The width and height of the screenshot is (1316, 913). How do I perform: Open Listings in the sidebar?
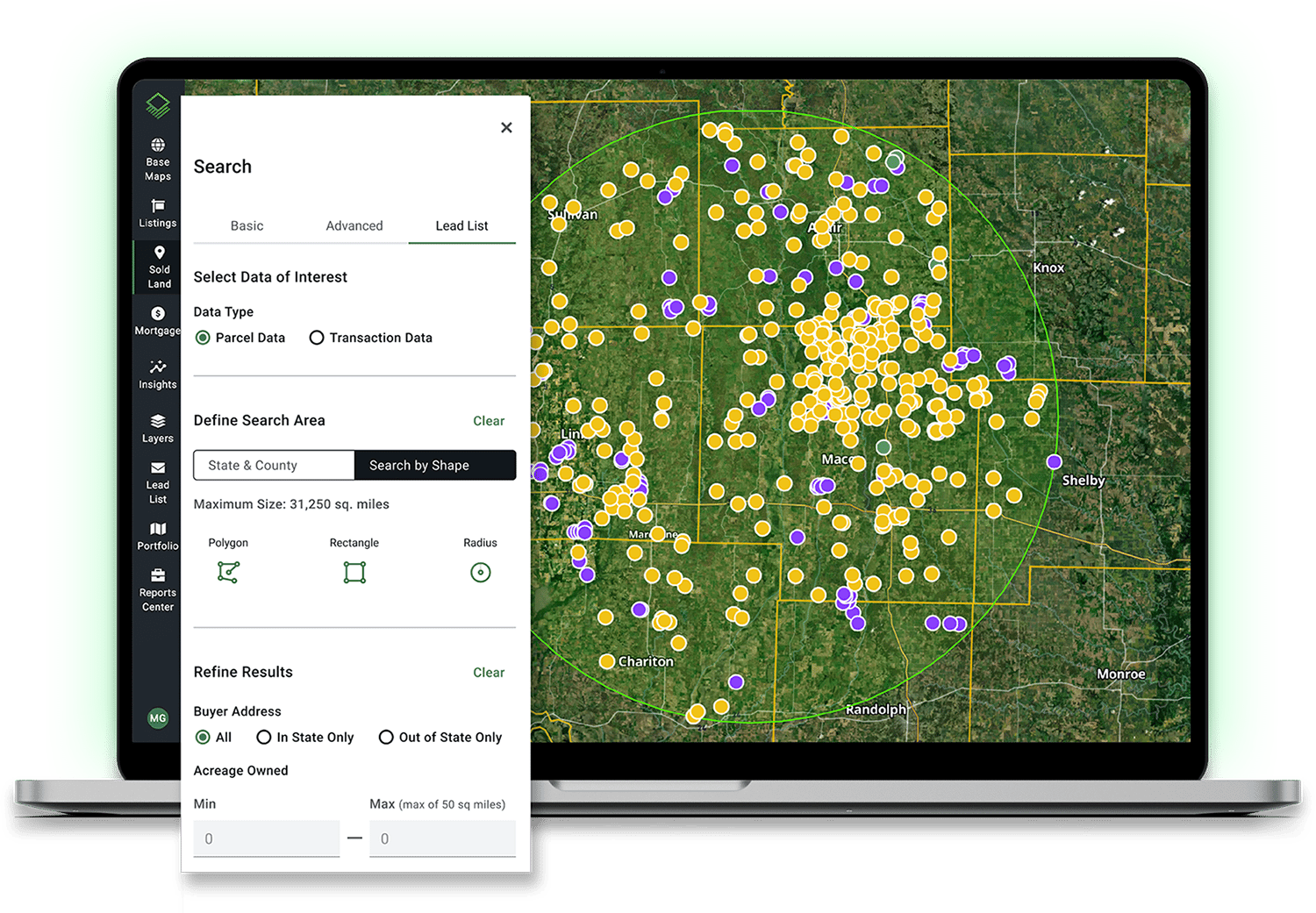(158, 213)
